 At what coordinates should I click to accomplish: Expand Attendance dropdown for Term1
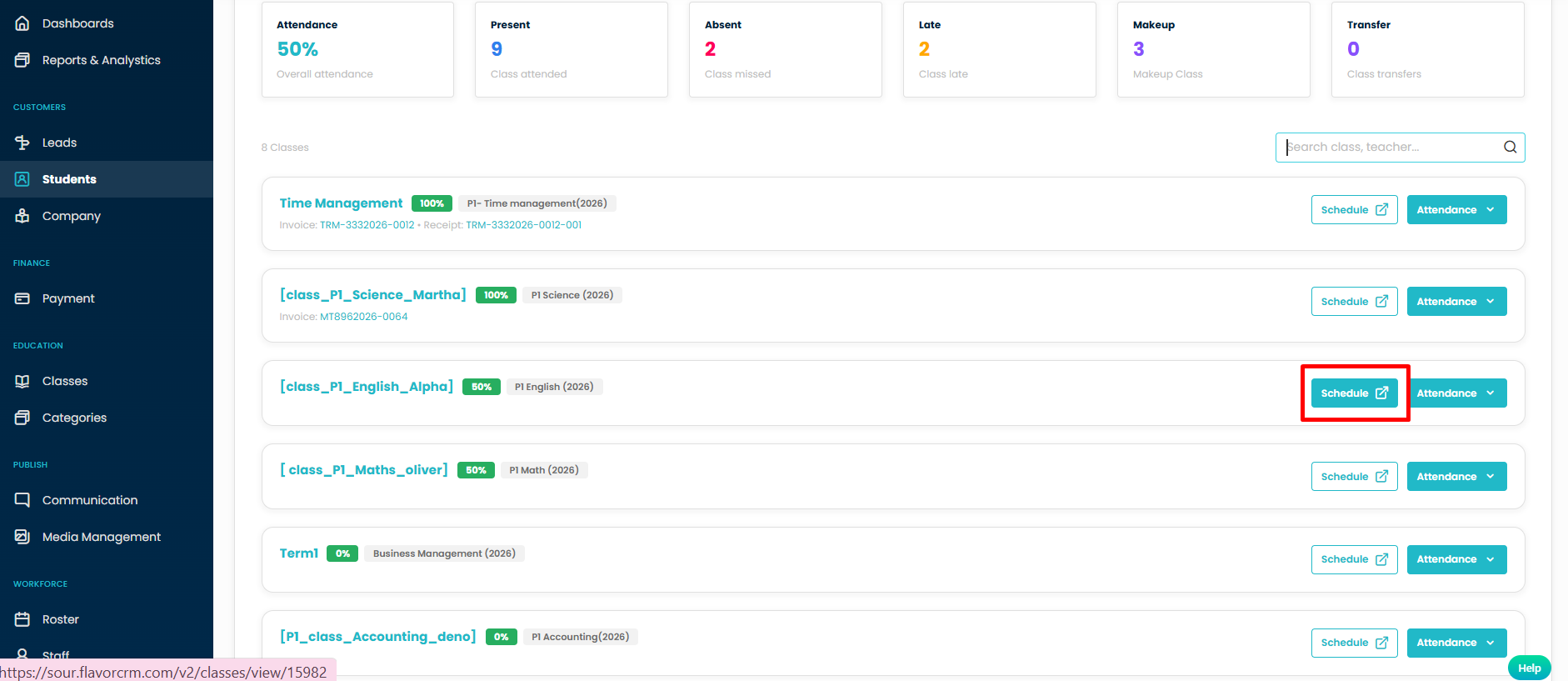pyautogui.click(x=1456, y=559)
